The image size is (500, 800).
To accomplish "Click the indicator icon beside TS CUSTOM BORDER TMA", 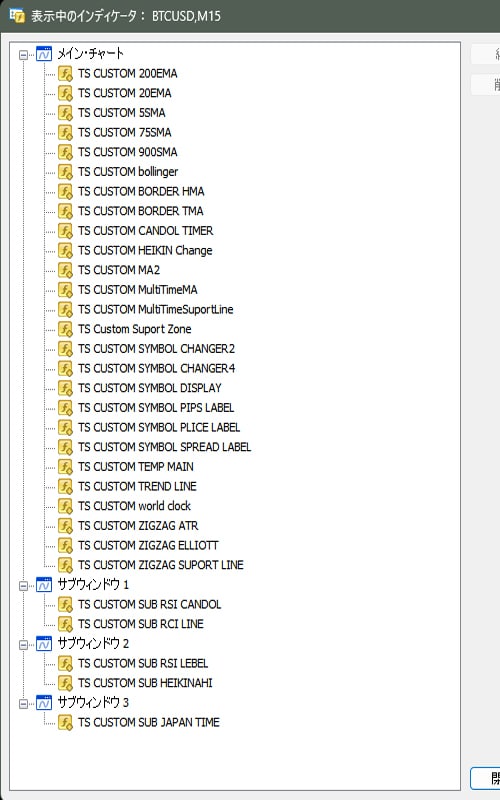I will tap(65, 211).
